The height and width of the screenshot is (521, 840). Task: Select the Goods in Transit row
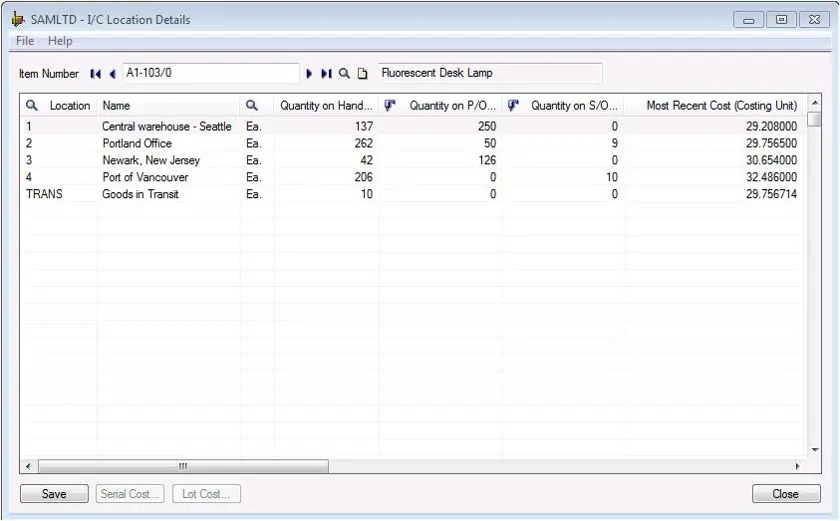click(x=140, y=194)
